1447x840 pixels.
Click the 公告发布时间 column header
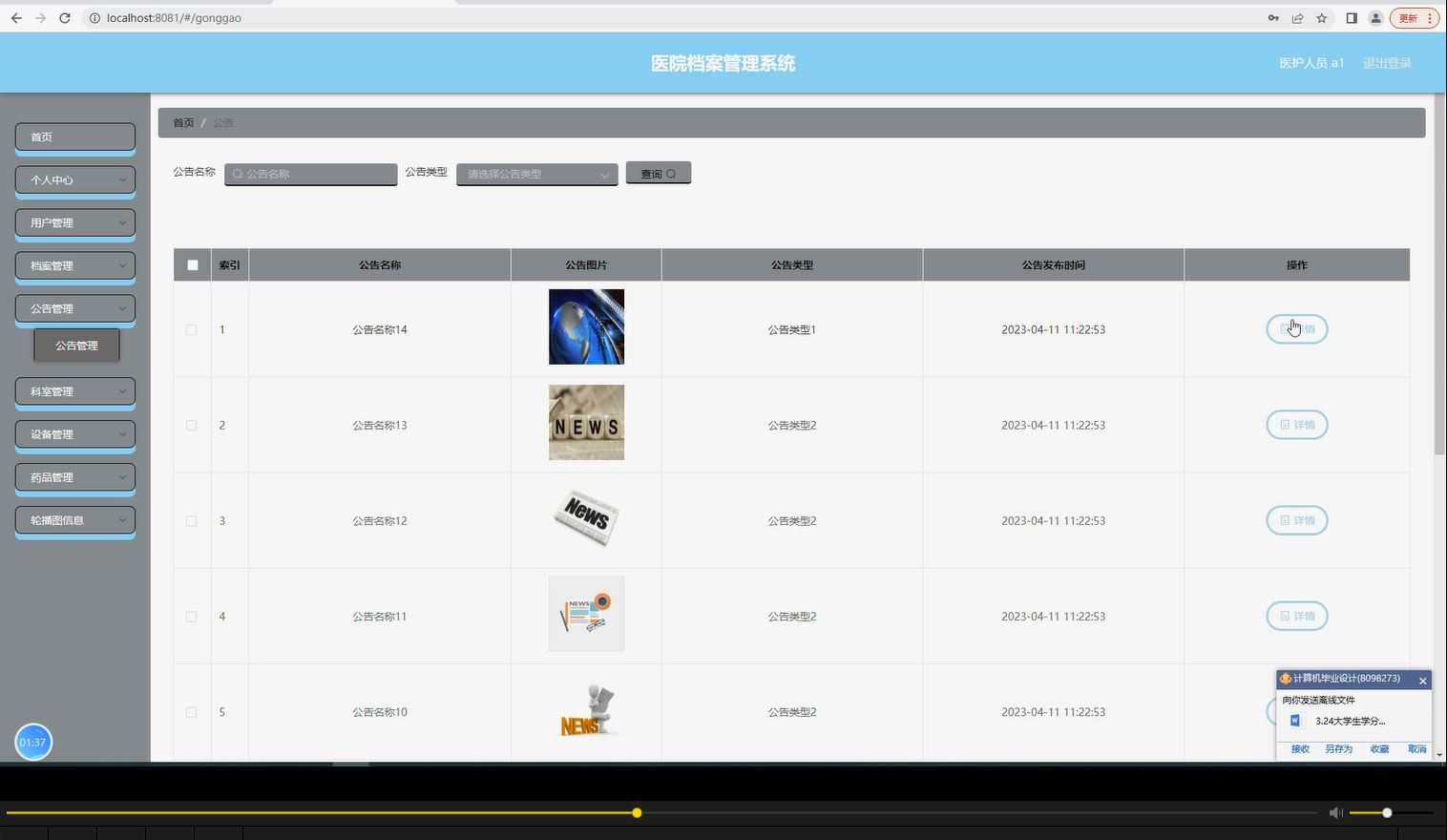tap(1053, 265)
